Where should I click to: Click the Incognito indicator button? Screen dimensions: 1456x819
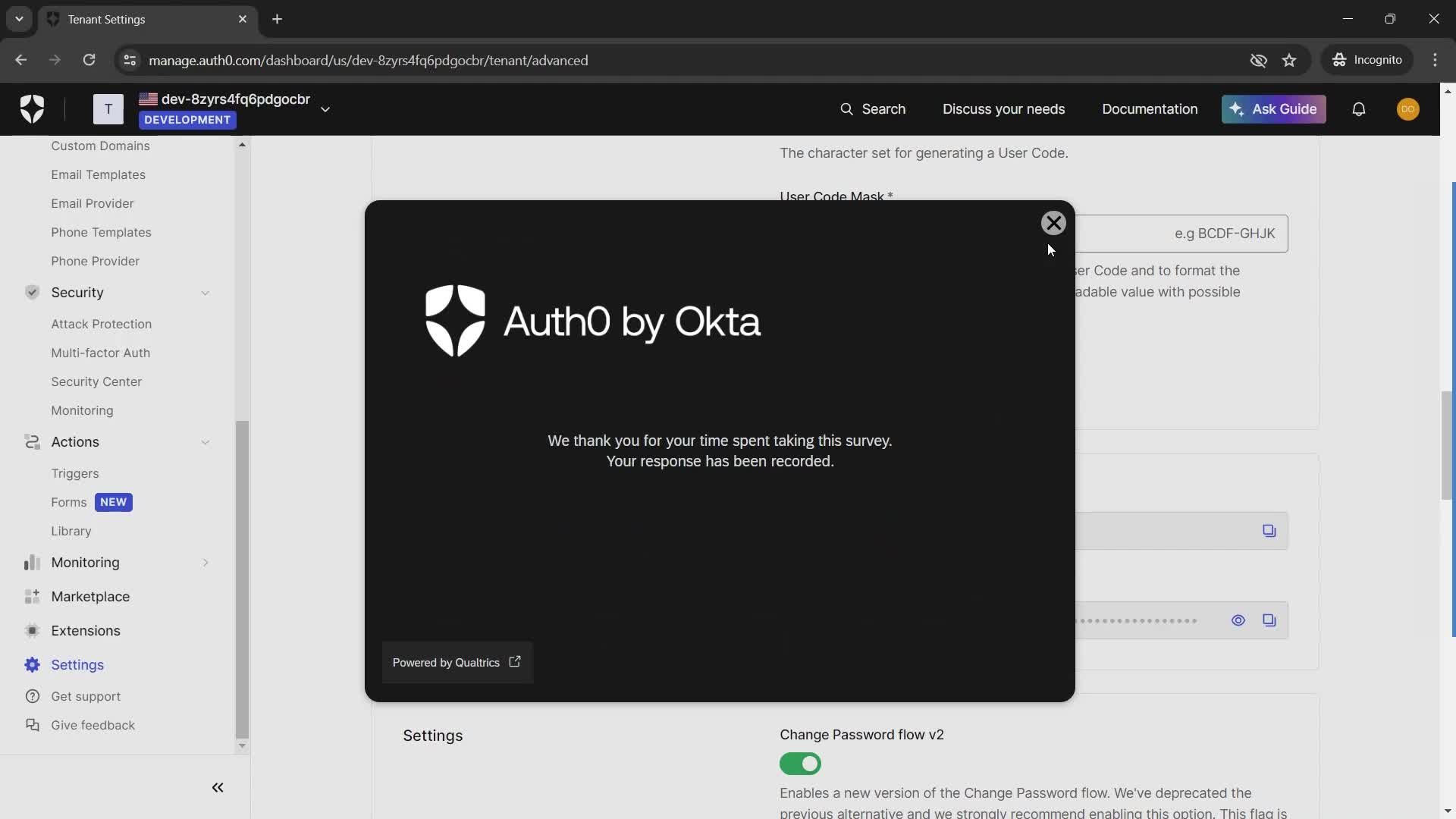pos(1367,60)
